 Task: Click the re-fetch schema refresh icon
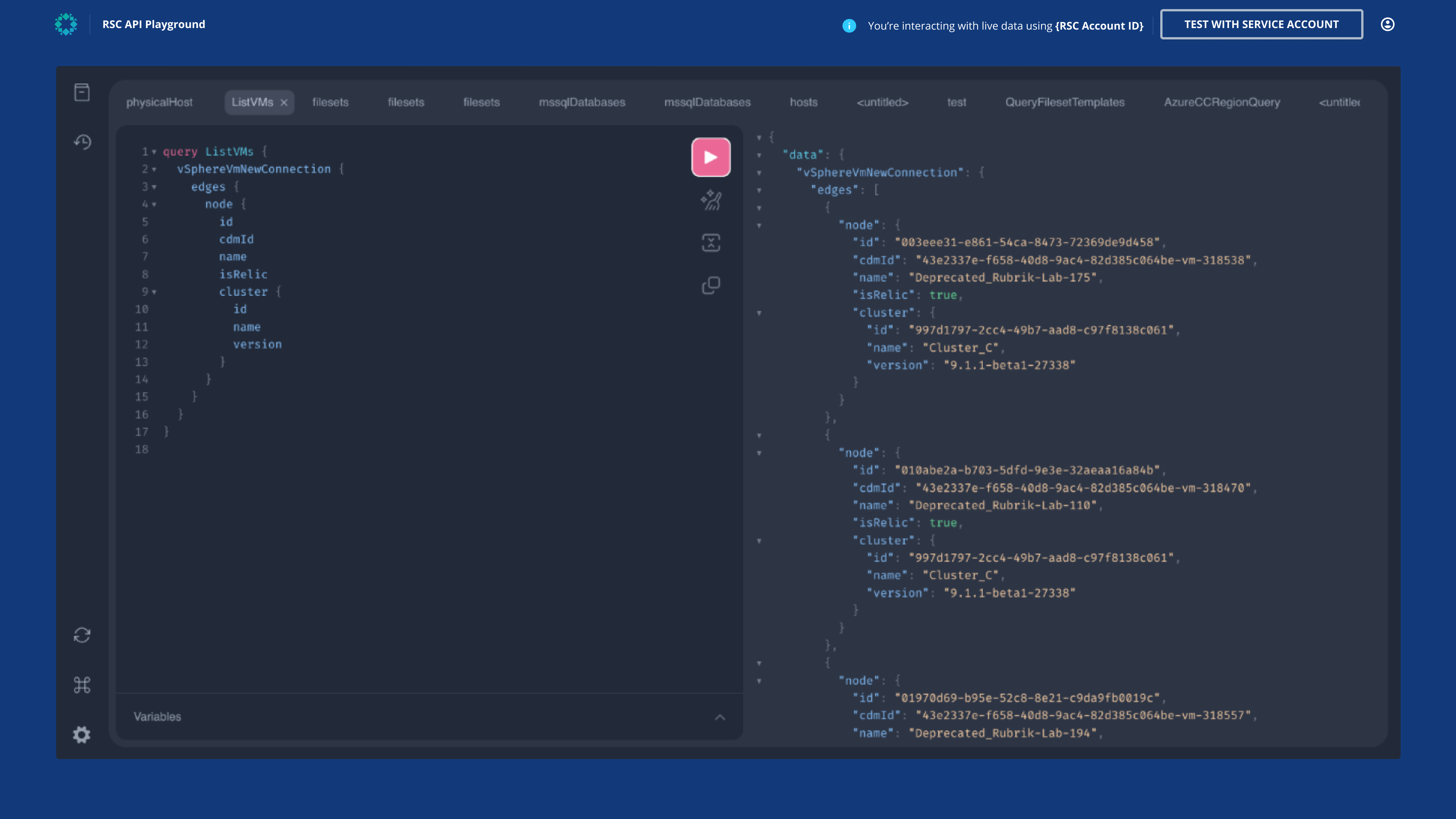tap(82, 635)
